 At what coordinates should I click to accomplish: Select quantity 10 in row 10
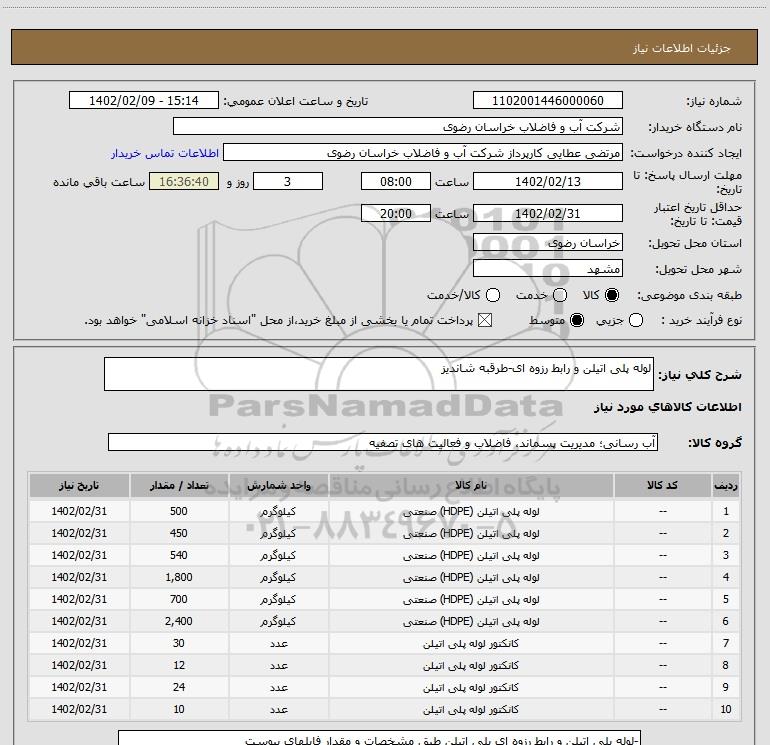click(x=179, y=709)
